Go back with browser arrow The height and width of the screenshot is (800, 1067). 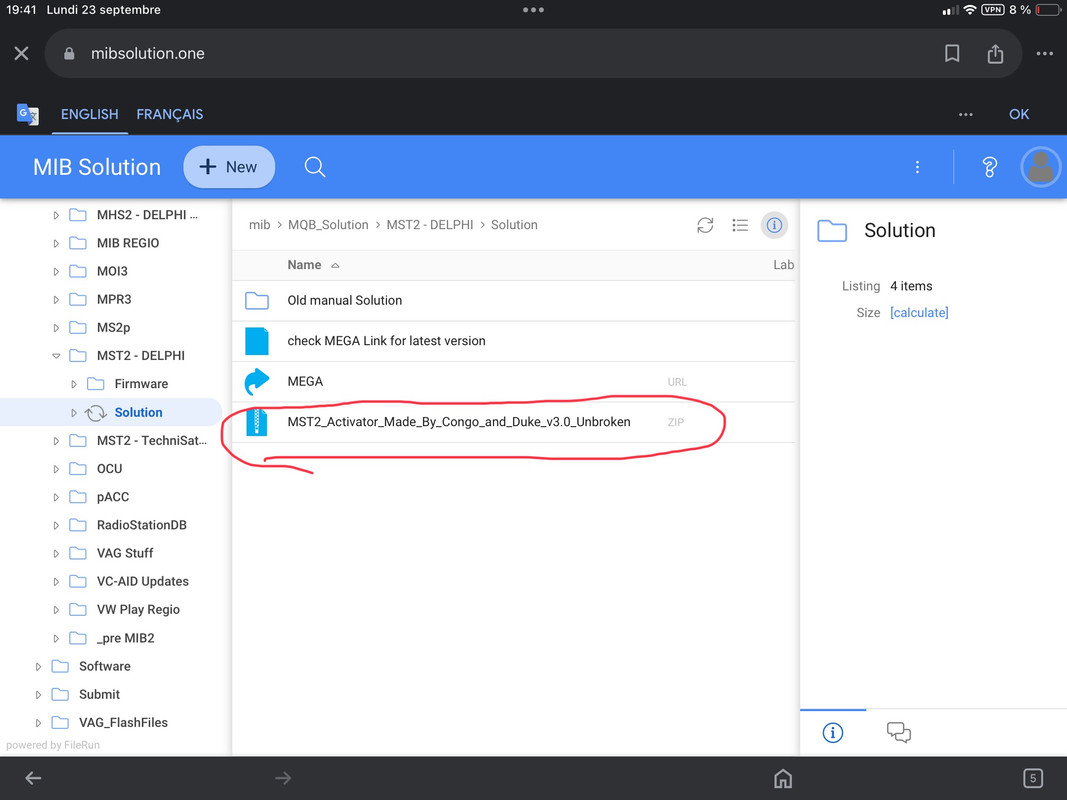pyautogui.click(x=33, y=778)
